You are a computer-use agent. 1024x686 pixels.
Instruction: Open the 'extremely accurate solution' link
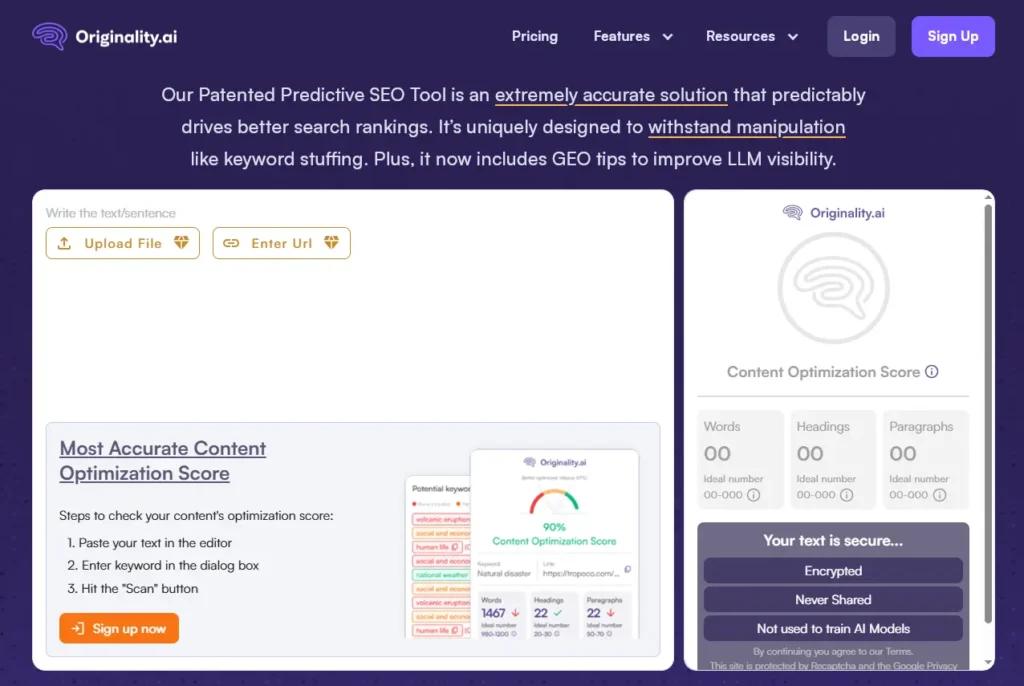click(611, 96)
